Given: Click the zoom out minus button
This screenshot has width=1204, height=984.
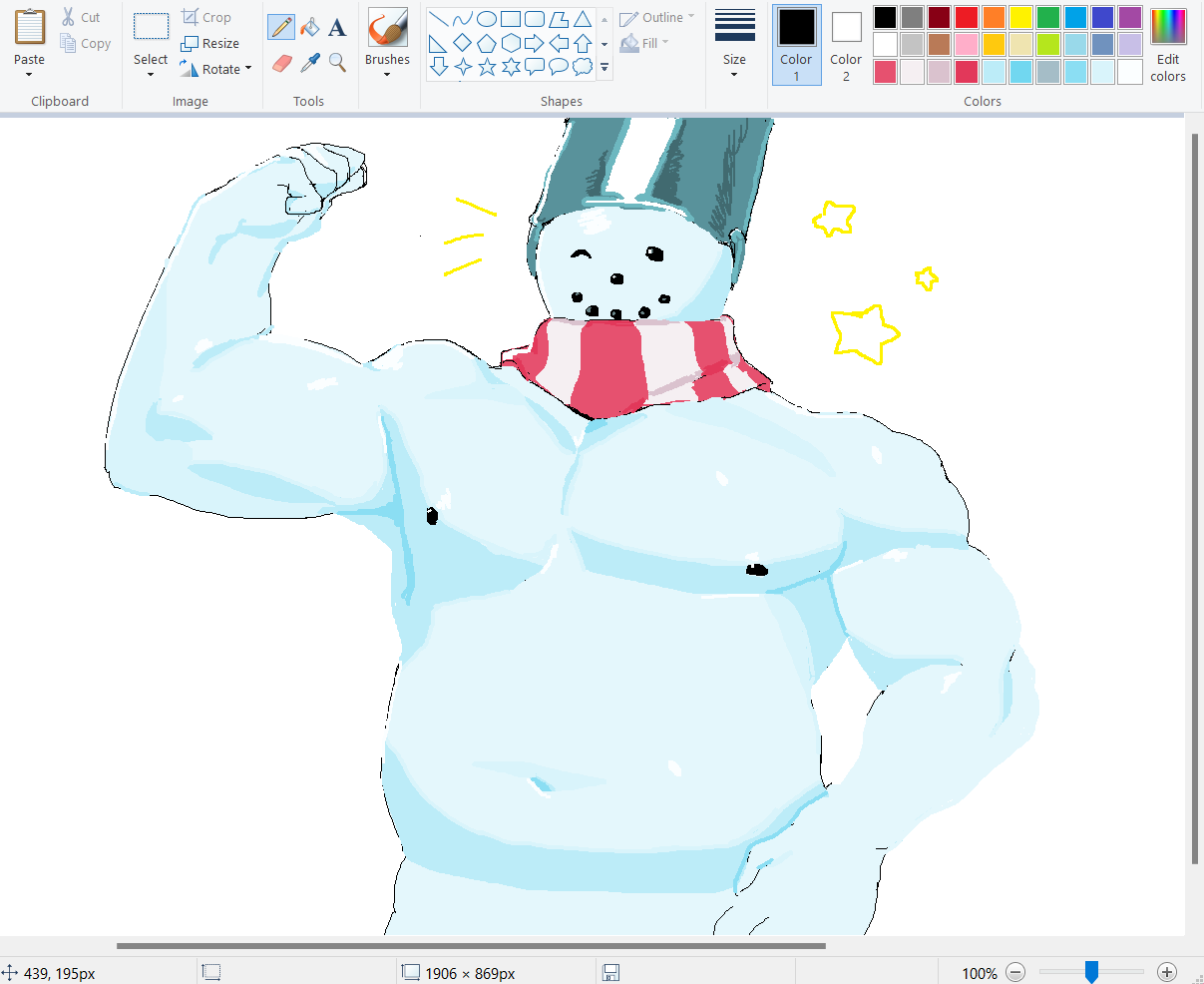Looking at the screenshot, I should pyautogui.click(x=1015, y=972).
